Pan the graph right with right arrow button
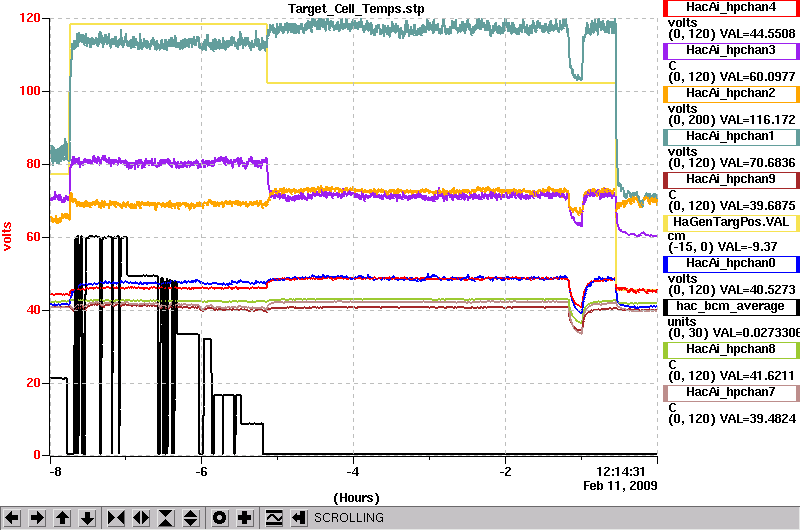The image size is (800, 530). pos(37,518)
